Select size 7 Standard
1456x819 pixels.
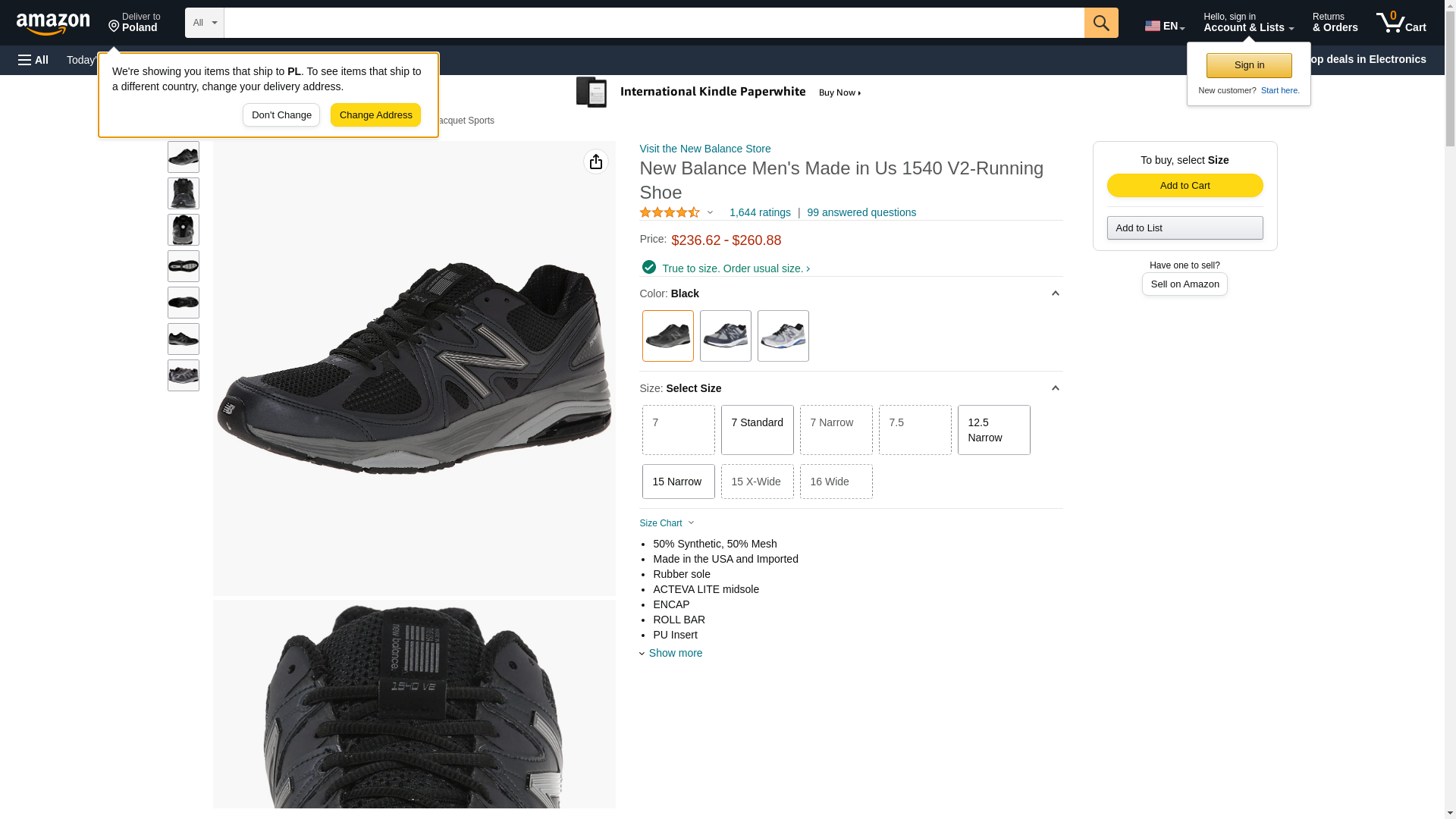pyautogui.click(x=756, y=430)
